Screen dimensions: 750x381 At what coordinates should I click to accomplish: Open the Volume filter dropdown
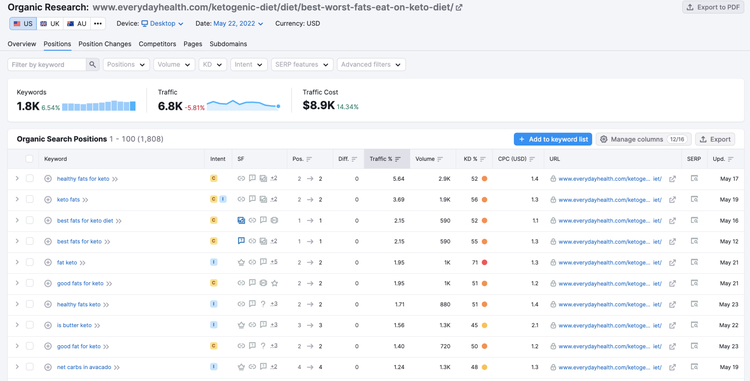(174, 65)
